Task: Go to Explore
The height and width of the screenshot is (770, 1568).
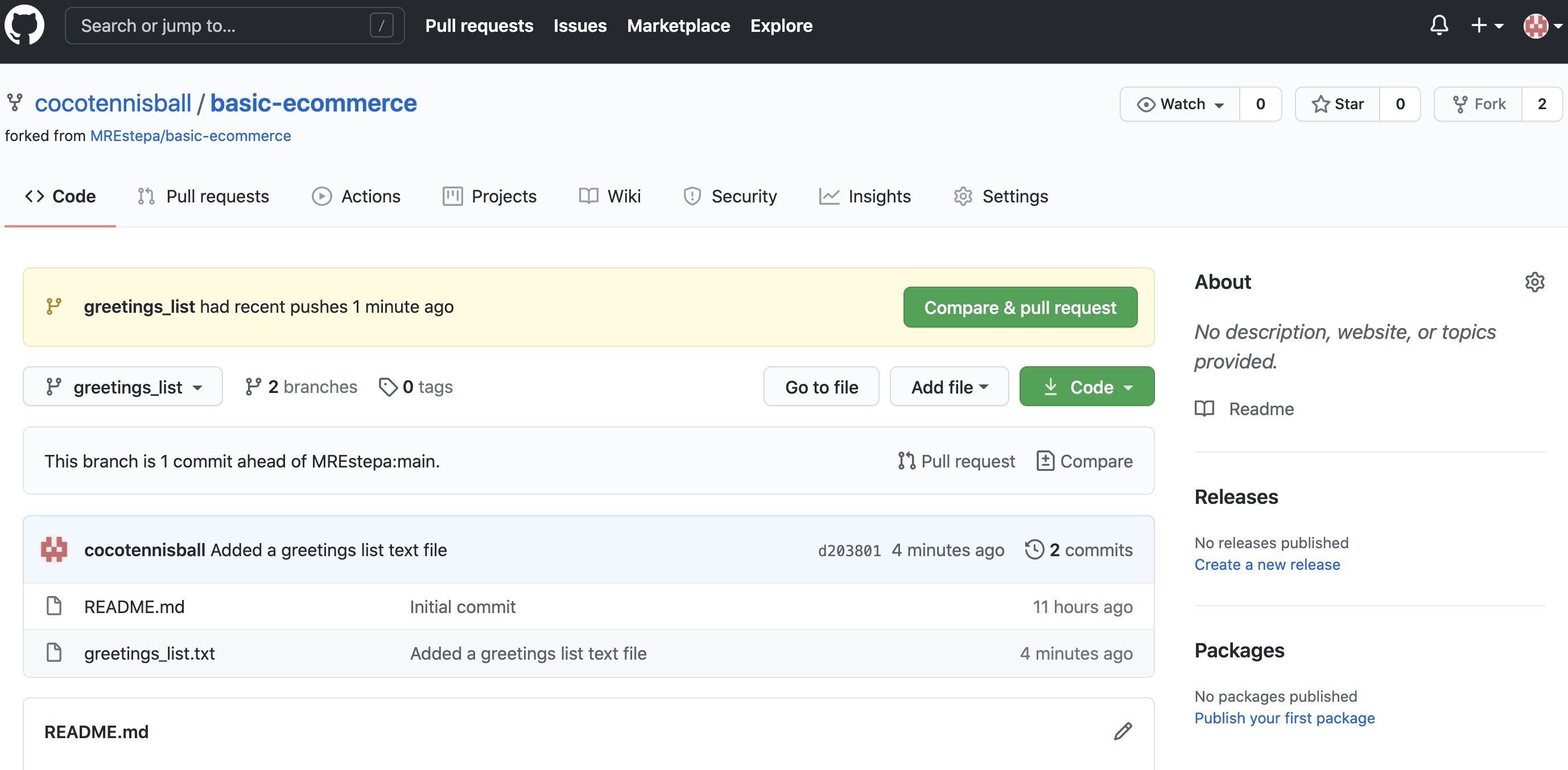Action: click(x=781, y=26)
